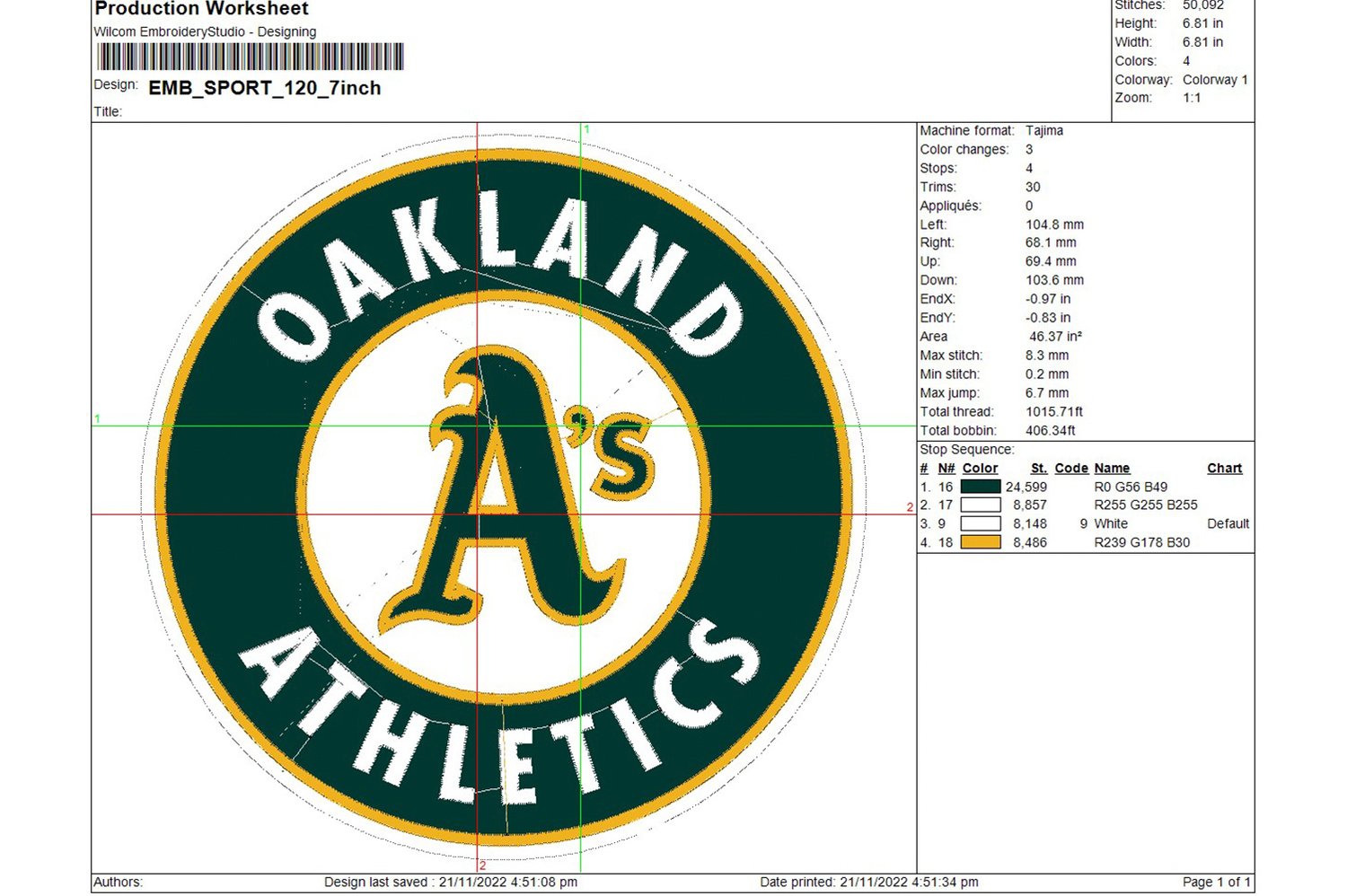Click the stitch count 24,599
This screenshot has width=1347, height=896.
point(1026,487)
